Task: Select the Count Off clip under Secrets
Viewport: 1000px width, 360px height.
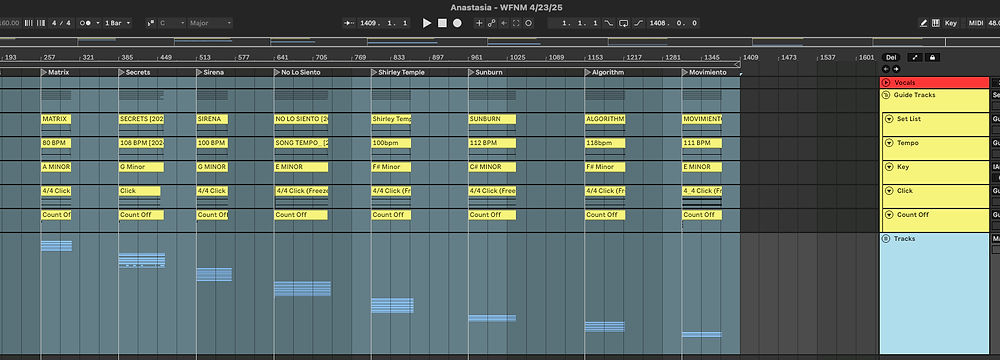Action: click(x=142, y=215)
